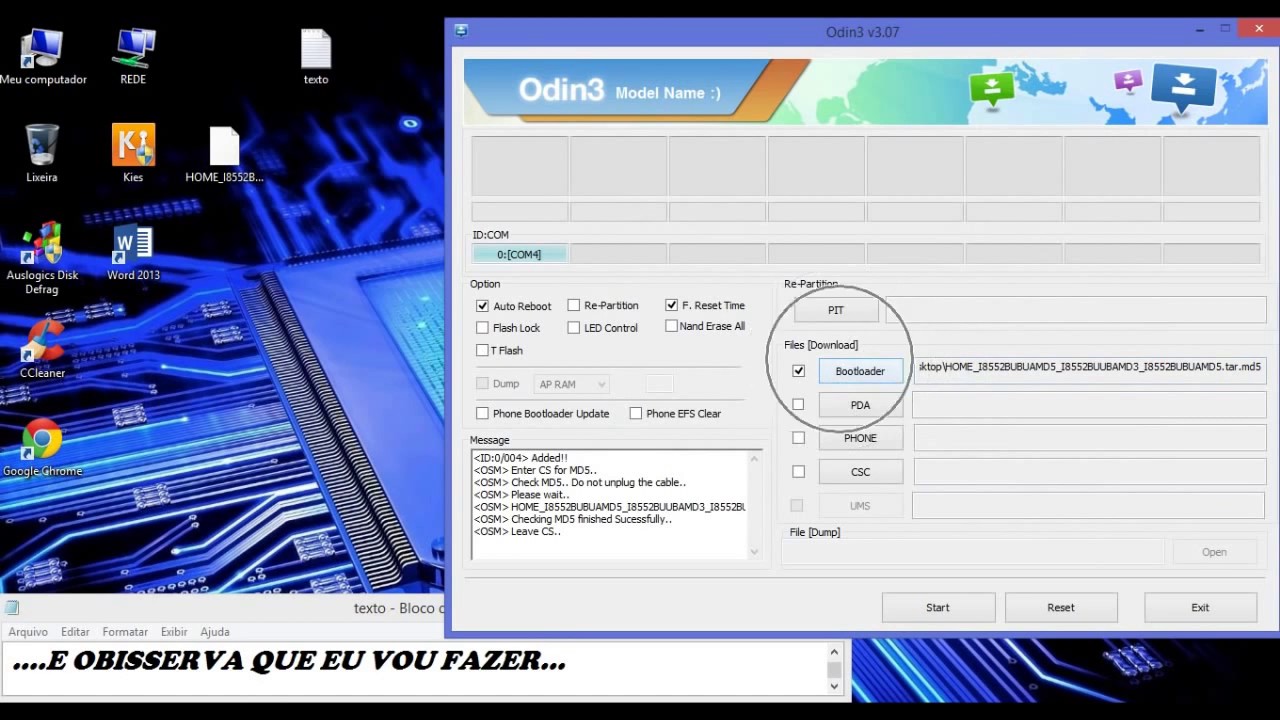Click the '<ID:0/004> Added!!' log line
The width and height of the screenshot is (1280, 720).
click(x=520, y=458)
